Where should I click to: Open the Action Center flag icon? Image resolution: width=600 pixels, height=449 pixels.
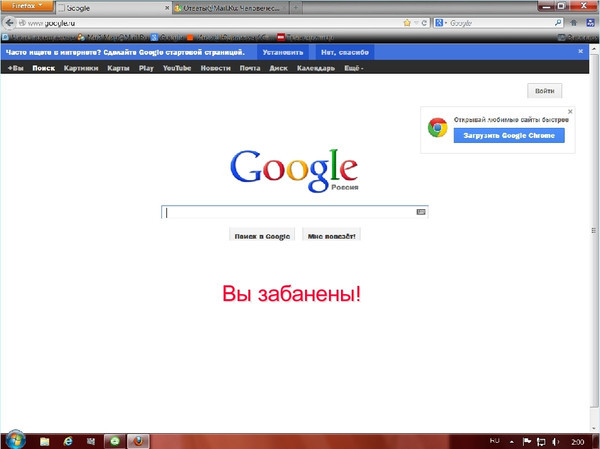(527, 442)
